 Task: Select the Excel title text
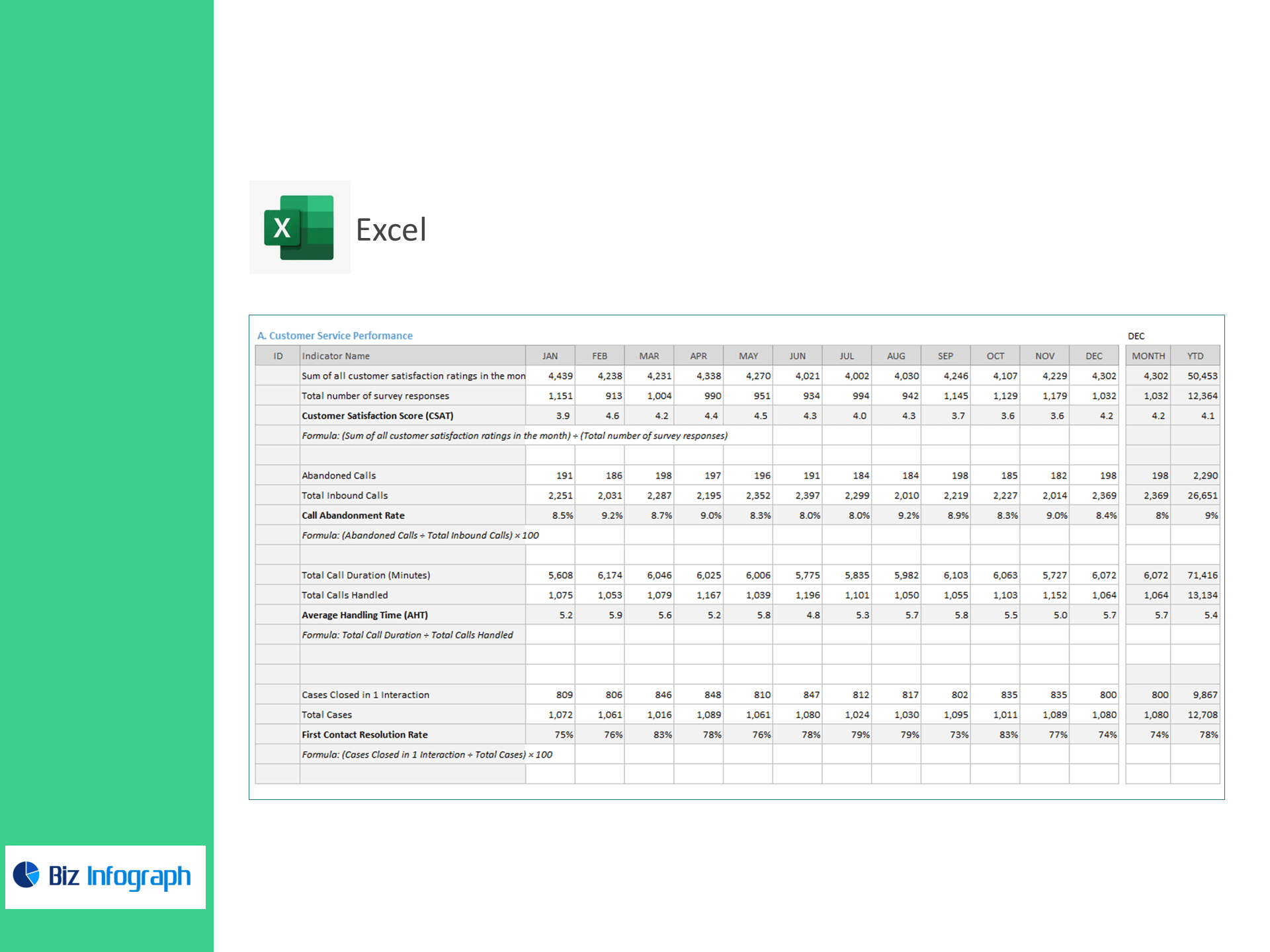[x=391, y=230]
